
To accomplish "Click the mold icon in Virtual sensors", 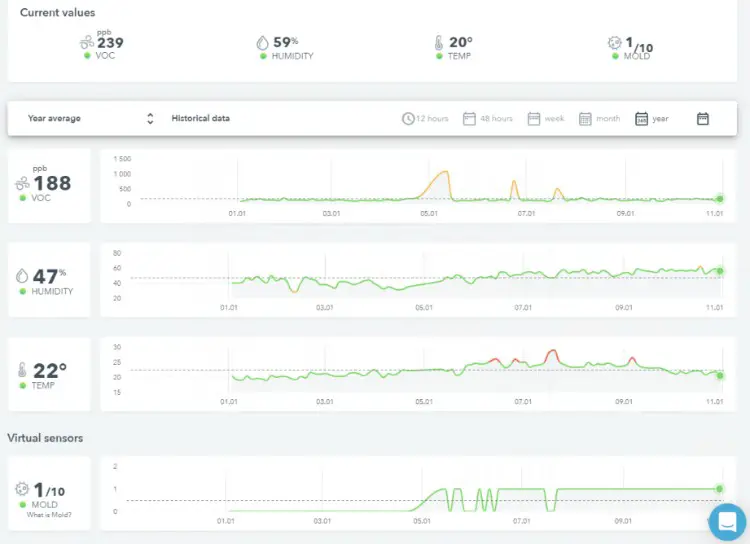I will tap(22, 488).
